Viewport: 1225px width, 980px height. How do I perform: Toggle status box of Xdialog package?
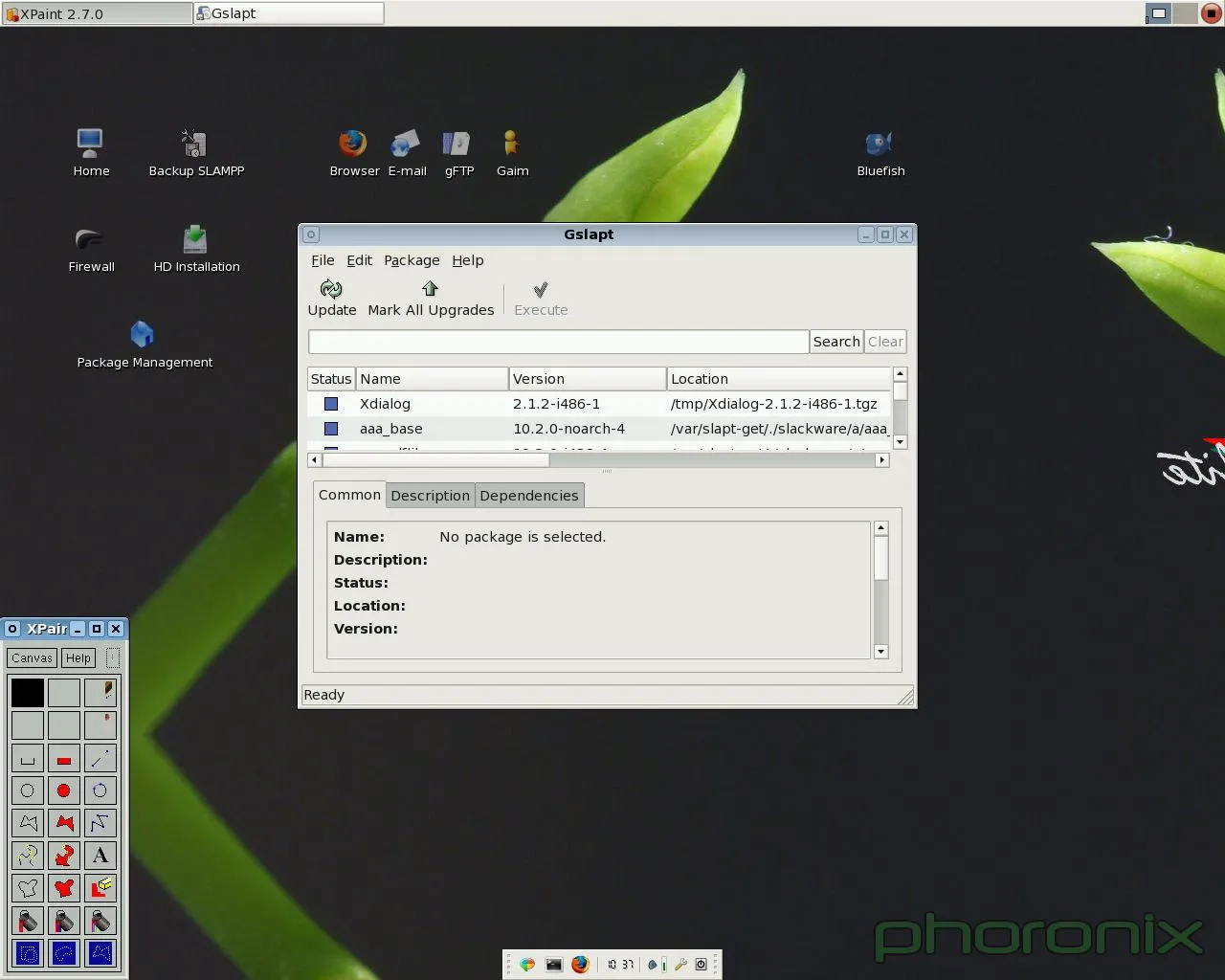point(331,404)
